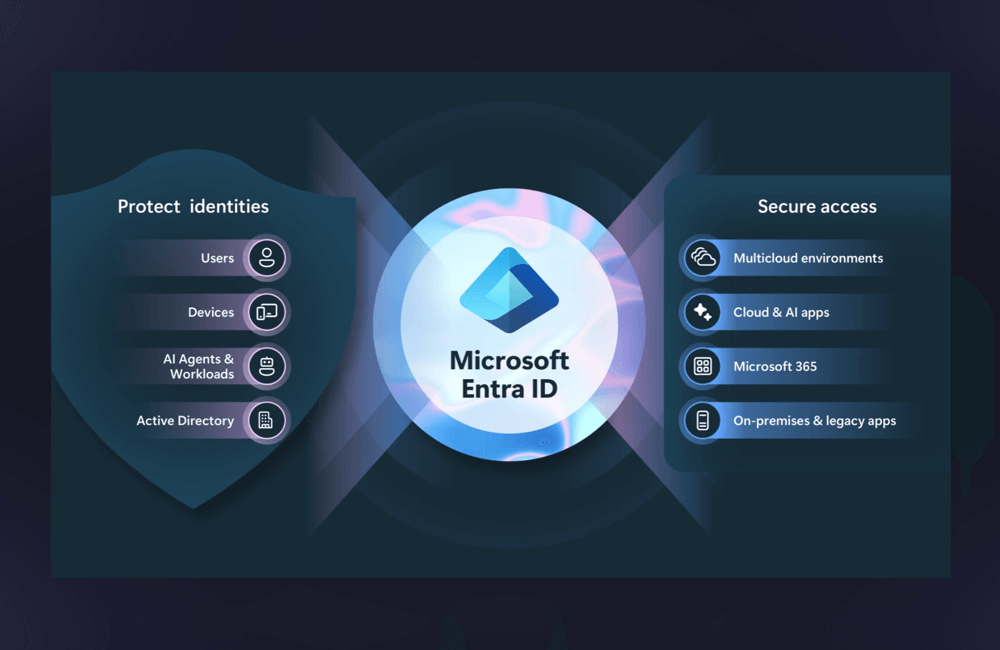The image size is (1000, 650).
Task: Click the Cloud & AI apps label
Action: pyautogui.click(x=781, y=312)
